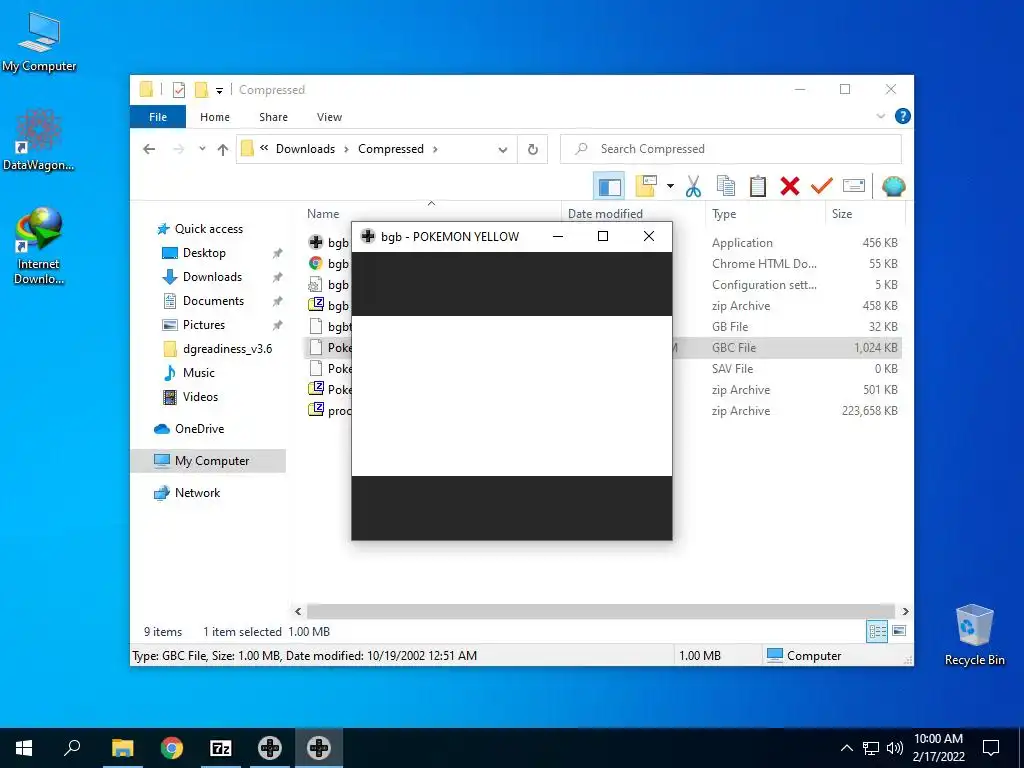Open the View ribbon tab

click(x=329, y=117)
